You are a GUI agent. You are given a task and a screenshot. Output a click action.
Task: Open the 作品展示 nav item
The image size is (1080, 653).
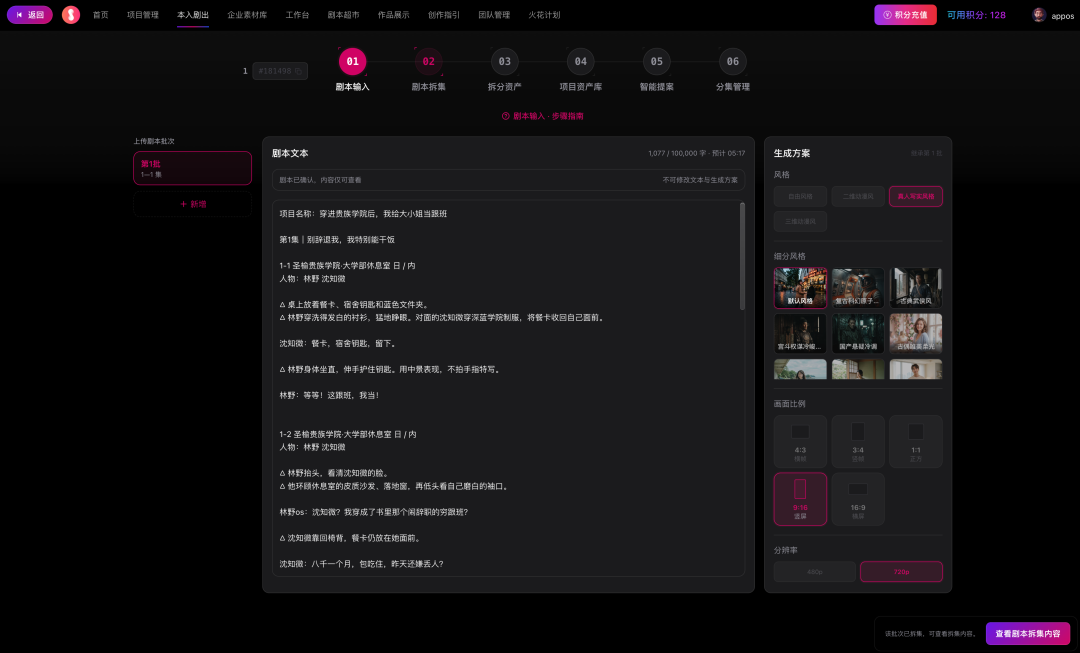[x=393, y=14]
